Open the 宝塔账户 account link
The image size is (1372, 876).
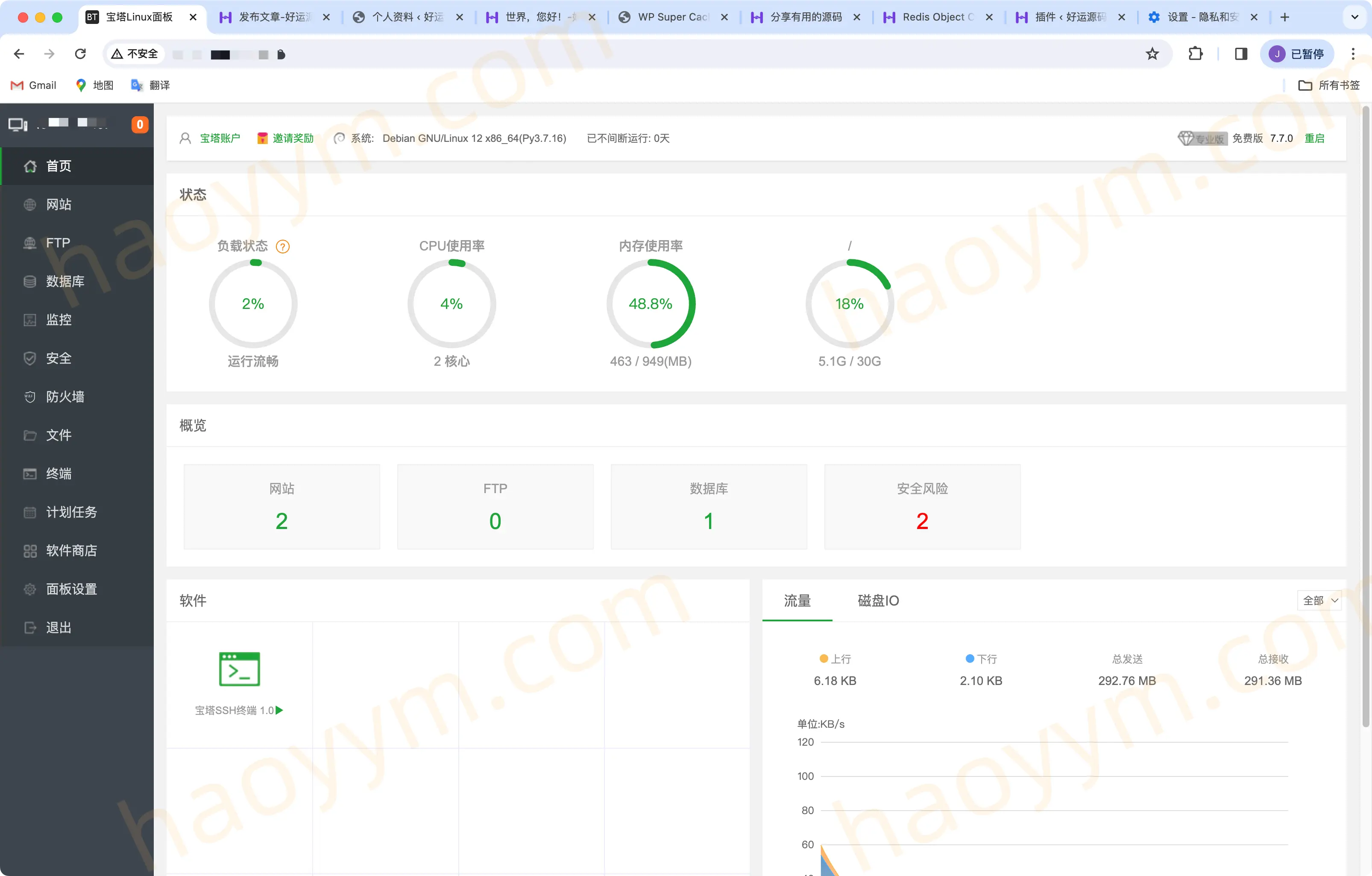point(220,138)
